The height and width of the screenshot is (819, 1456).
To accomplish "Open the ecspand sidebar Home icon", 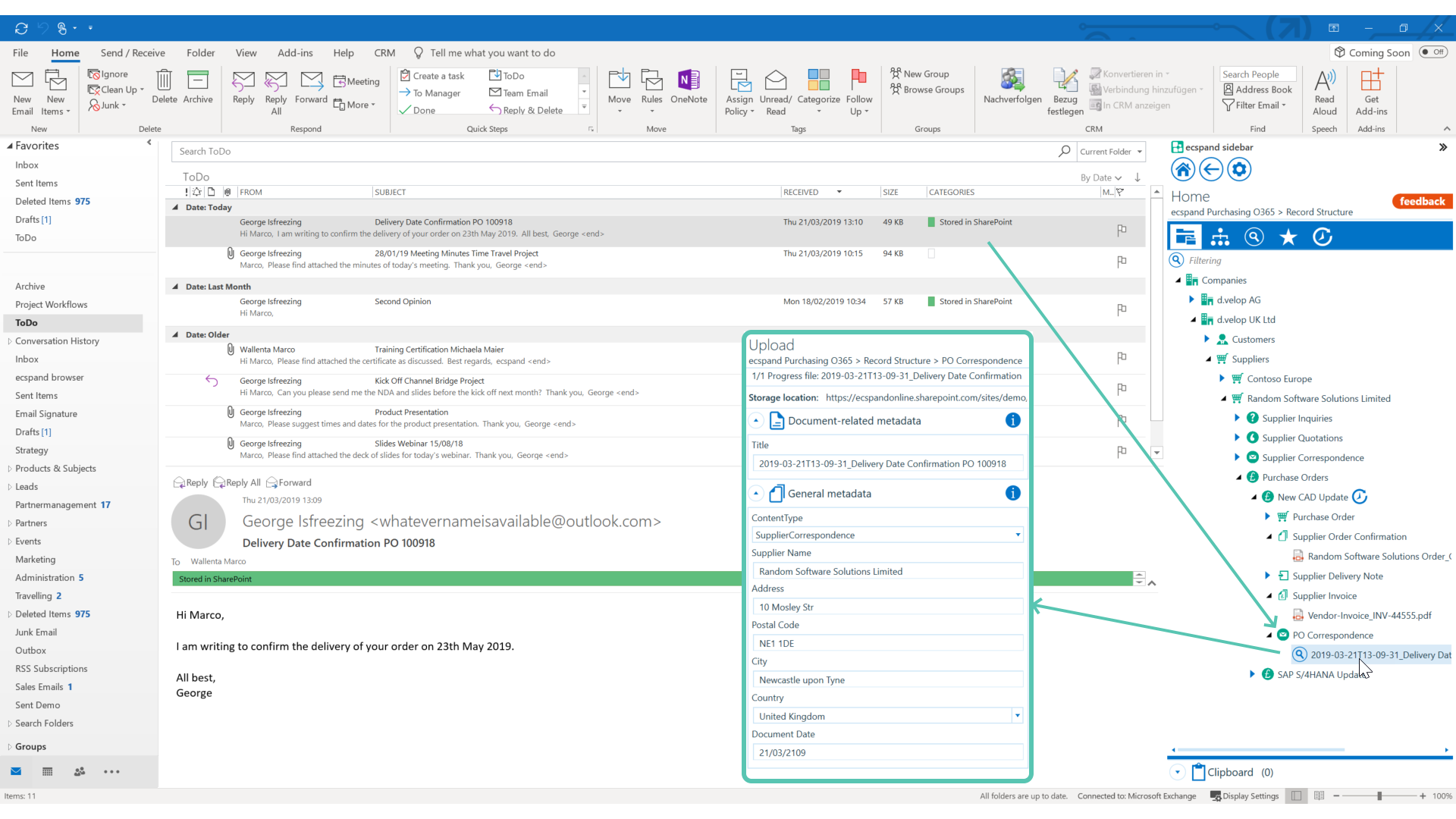I will (x=1183, y=169).
